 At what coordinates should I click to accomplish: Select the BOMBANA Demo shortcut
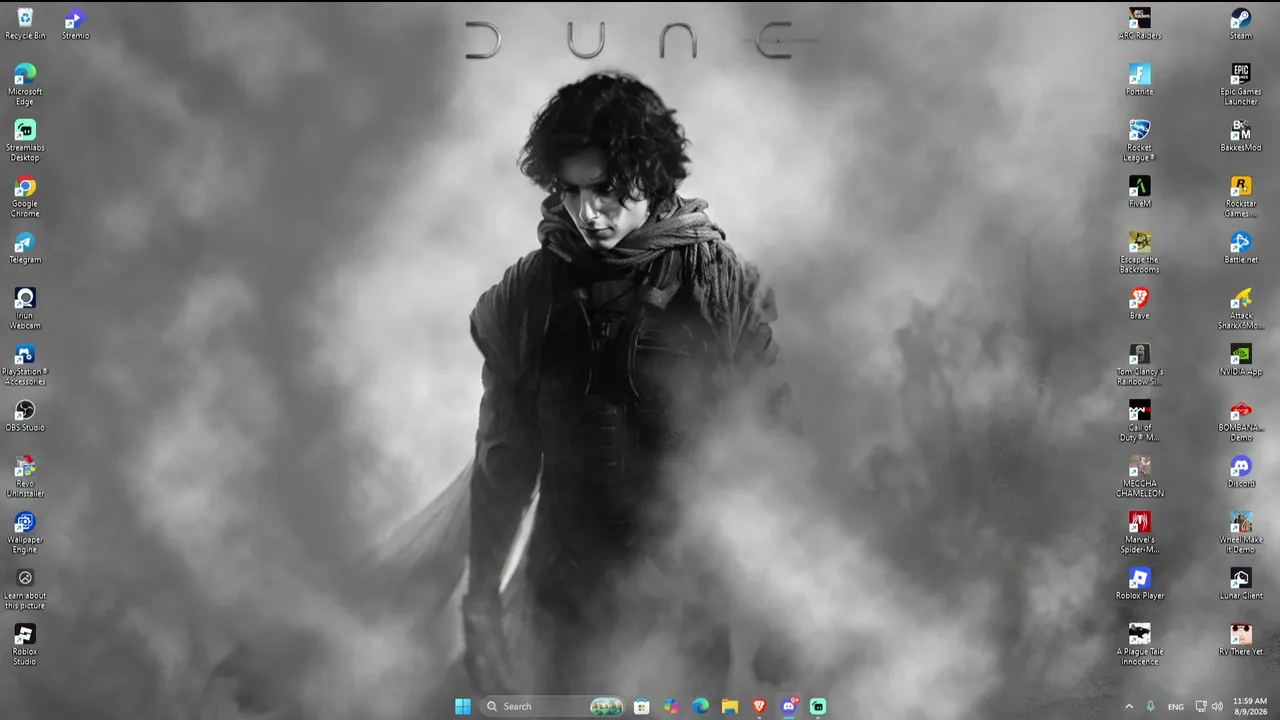click(1241, 421)
